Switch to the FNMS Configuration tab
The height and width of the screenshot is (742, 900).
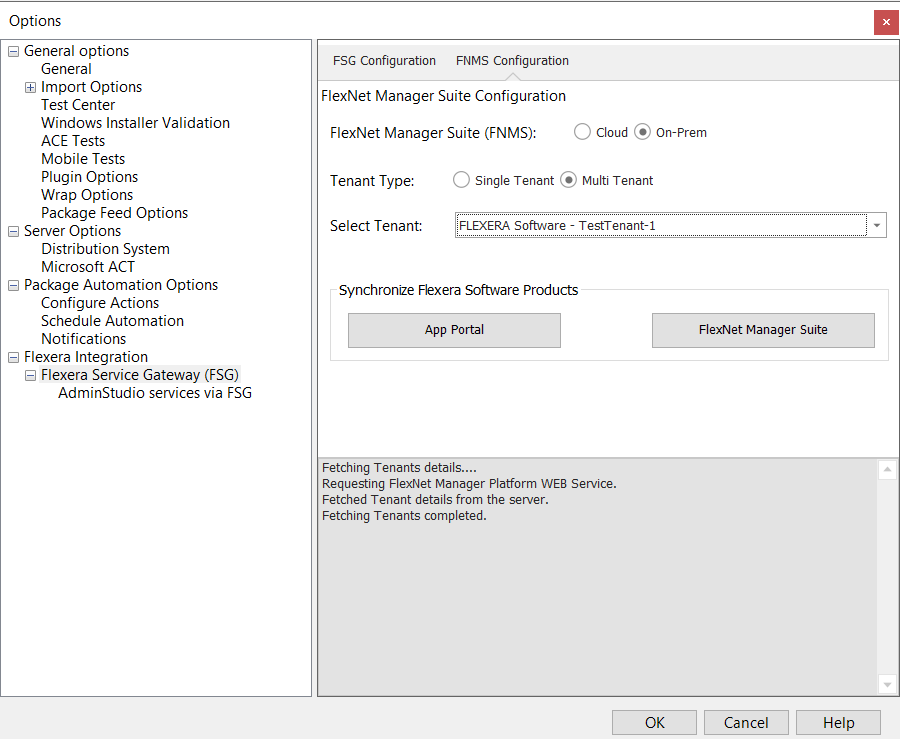click(512, 61)
